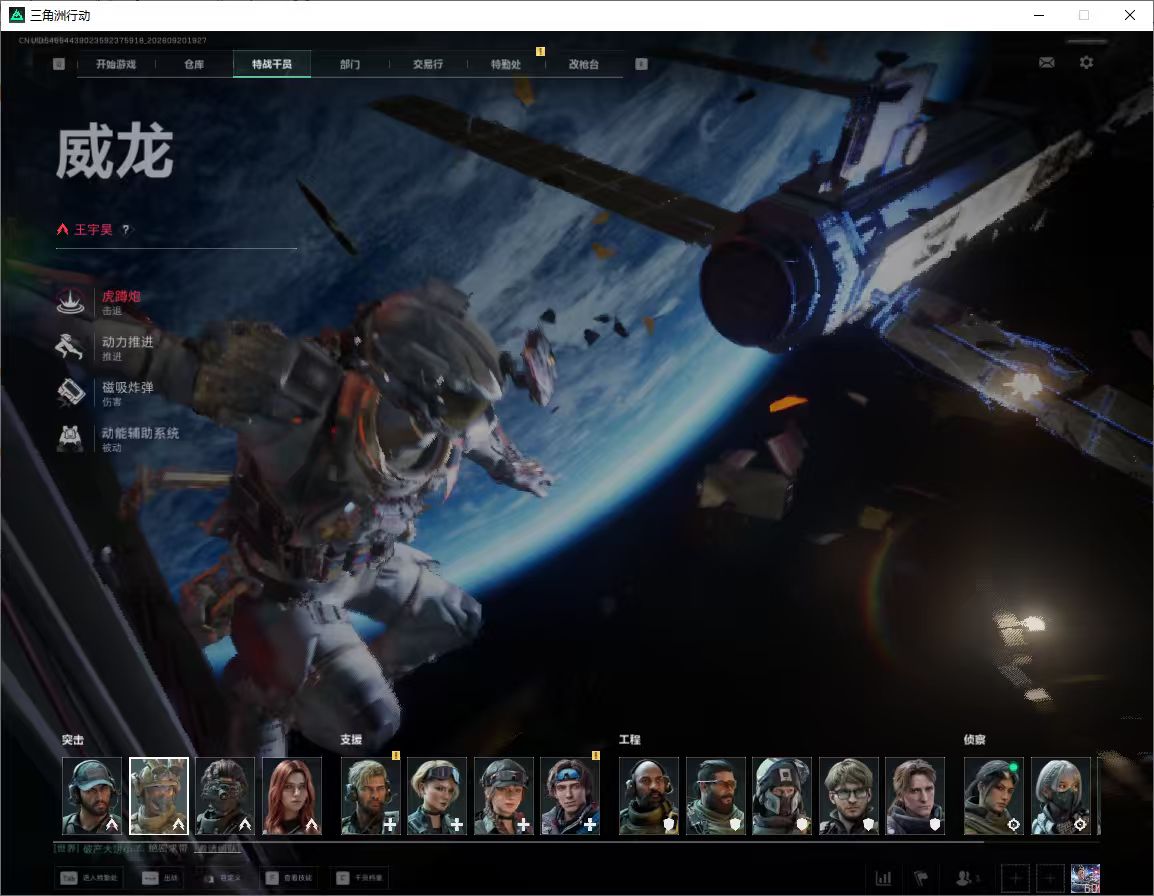Select the masked helmeted 工程 operator
The image size is (1154, 896).
782,796
